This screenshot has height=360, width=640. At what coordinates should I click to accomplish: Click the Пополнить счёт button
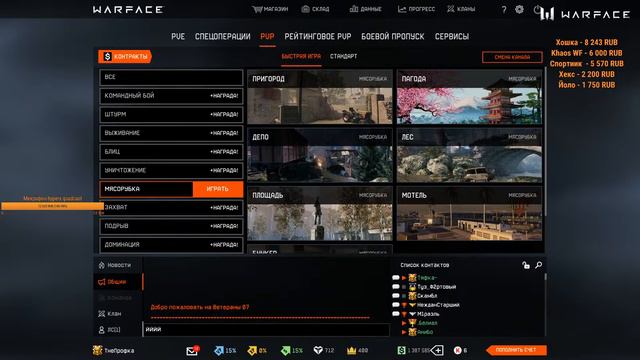(x=516, y=350)
